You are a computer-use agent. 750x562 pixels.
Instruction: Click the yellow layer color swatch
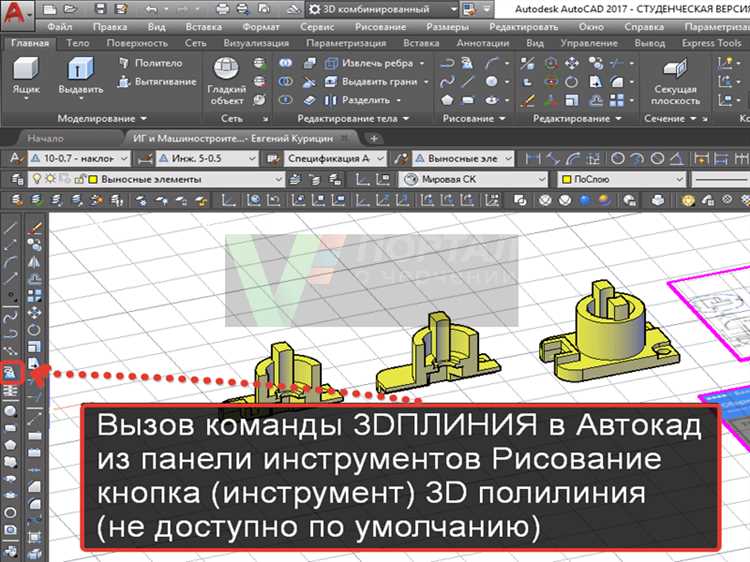(x=93, y=179)
